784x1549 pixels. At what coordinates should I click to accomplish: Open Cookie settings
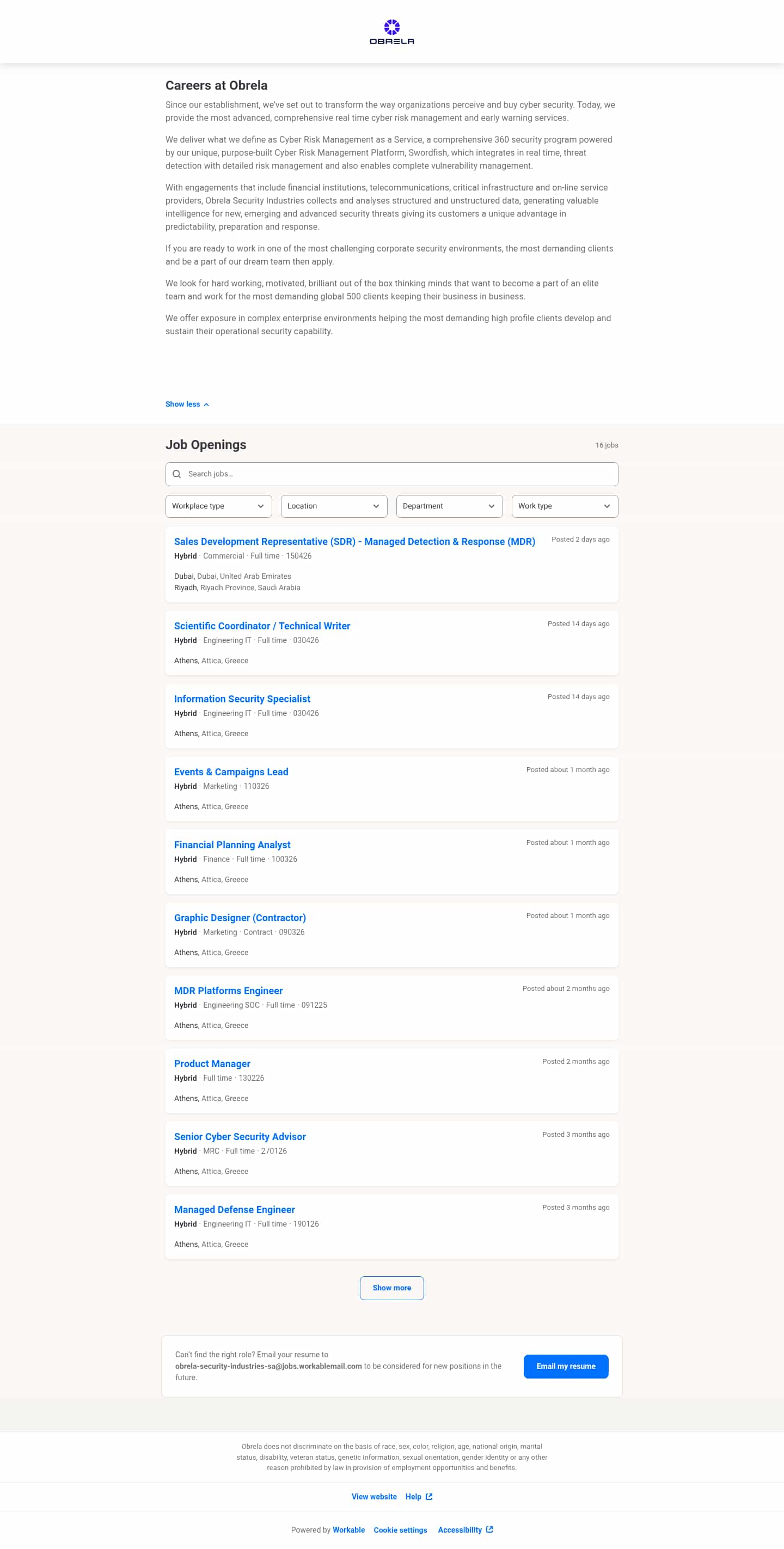[400, 1530]
